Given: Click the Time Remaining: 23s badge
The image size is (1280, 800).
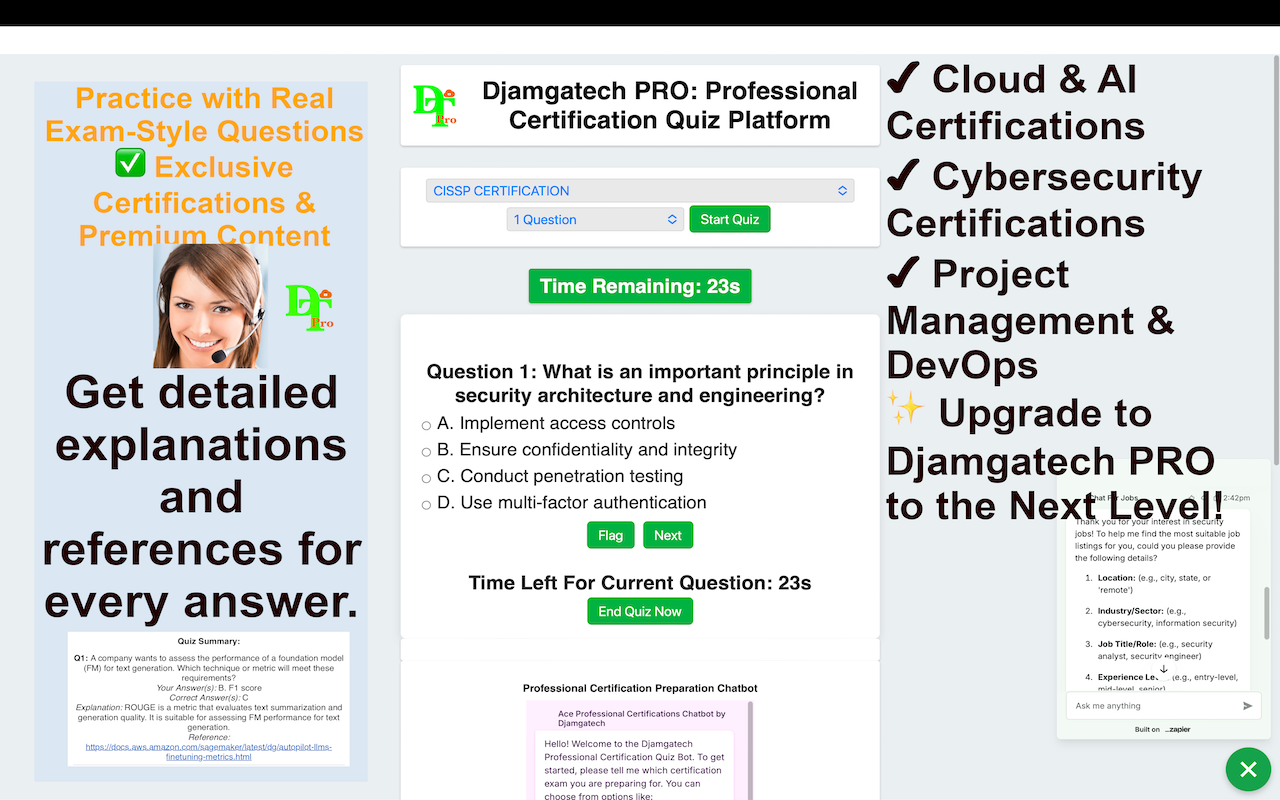Looking at the screenshot, I should [x=640, y=286].
